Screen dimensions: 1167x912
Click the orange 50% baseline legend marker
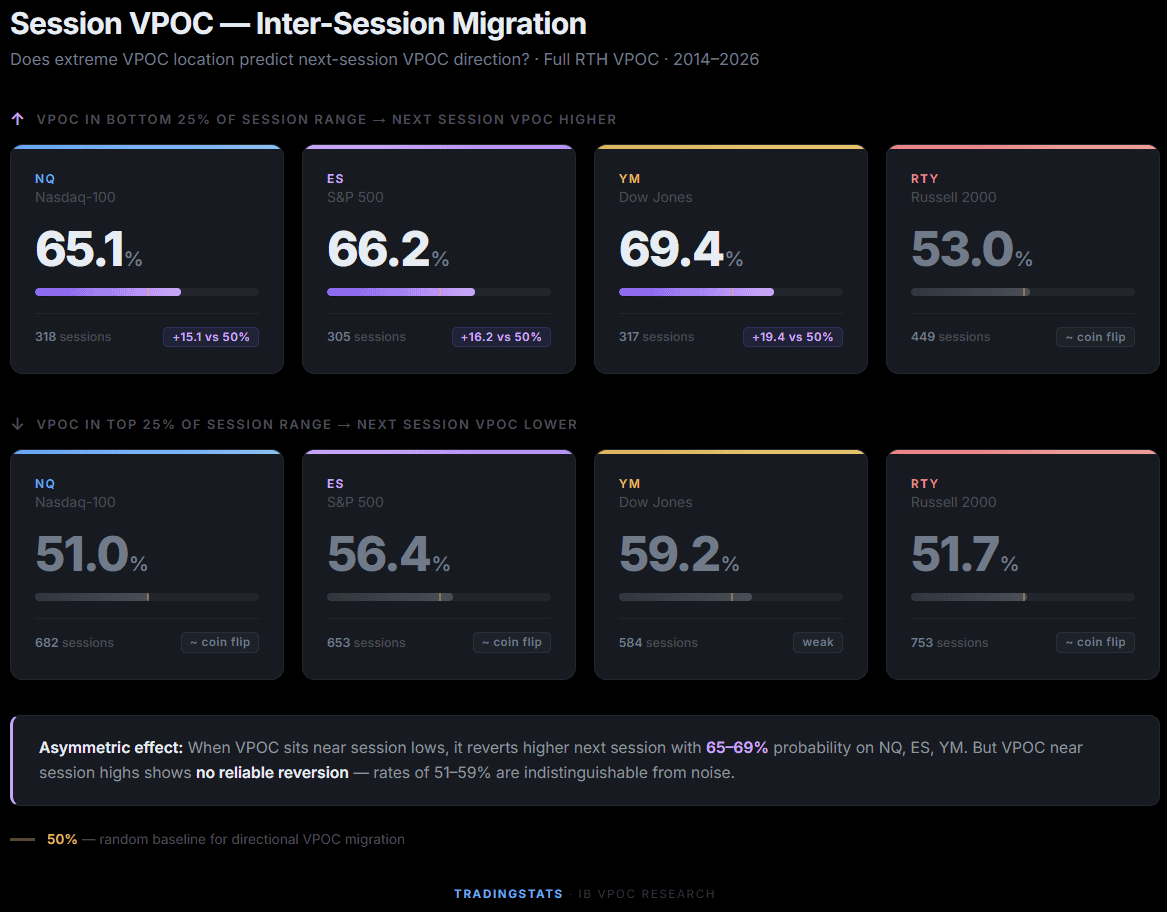click(x=22, y=839)
